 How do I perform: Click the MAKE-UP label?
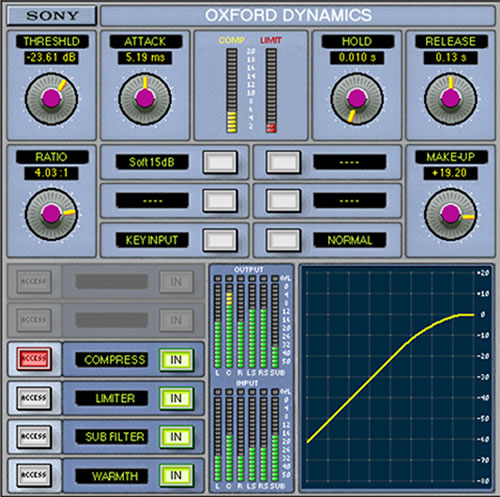pyautogui.click(x=451, y=157)
